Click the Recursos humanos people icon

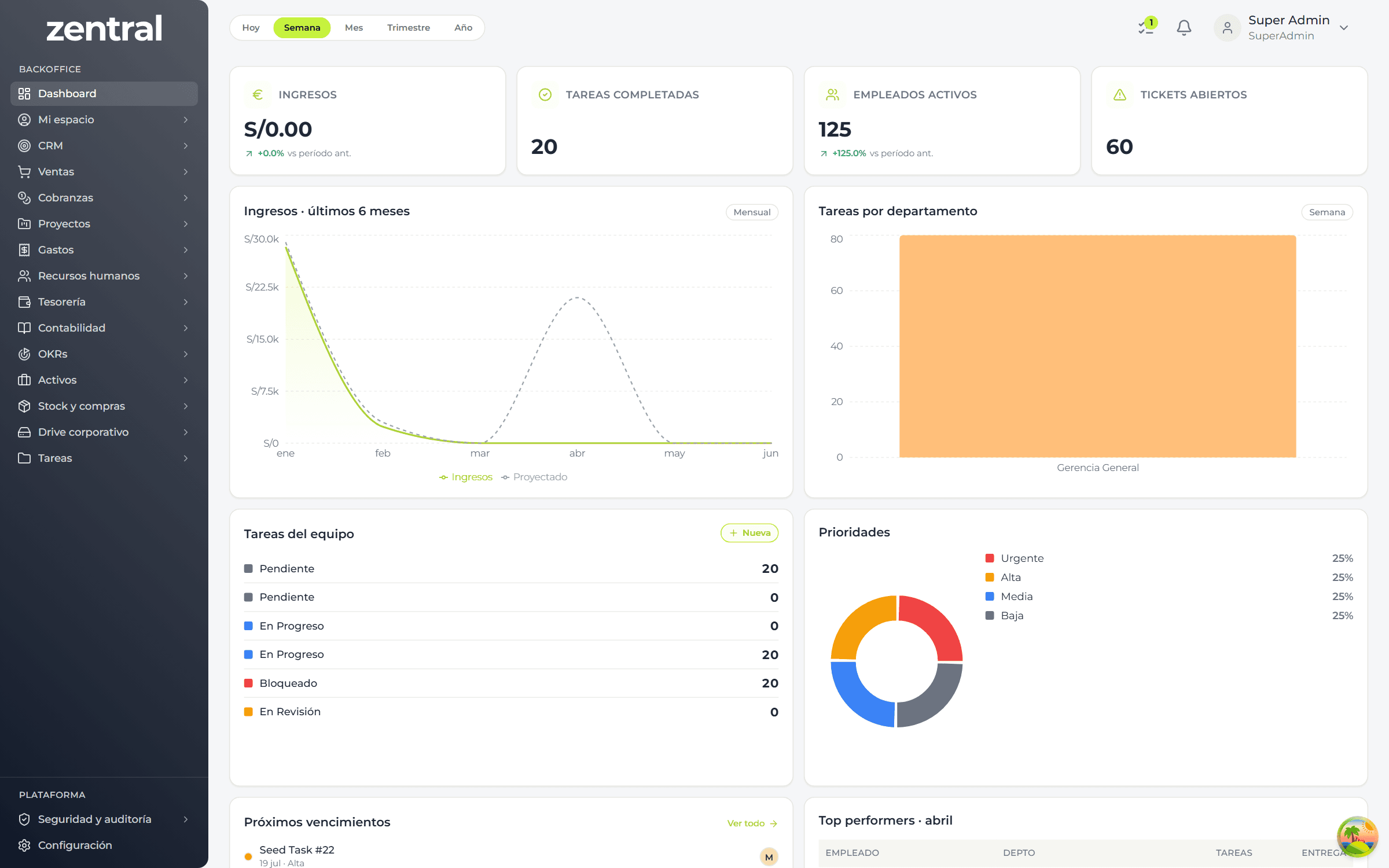(x=24, y=276)
